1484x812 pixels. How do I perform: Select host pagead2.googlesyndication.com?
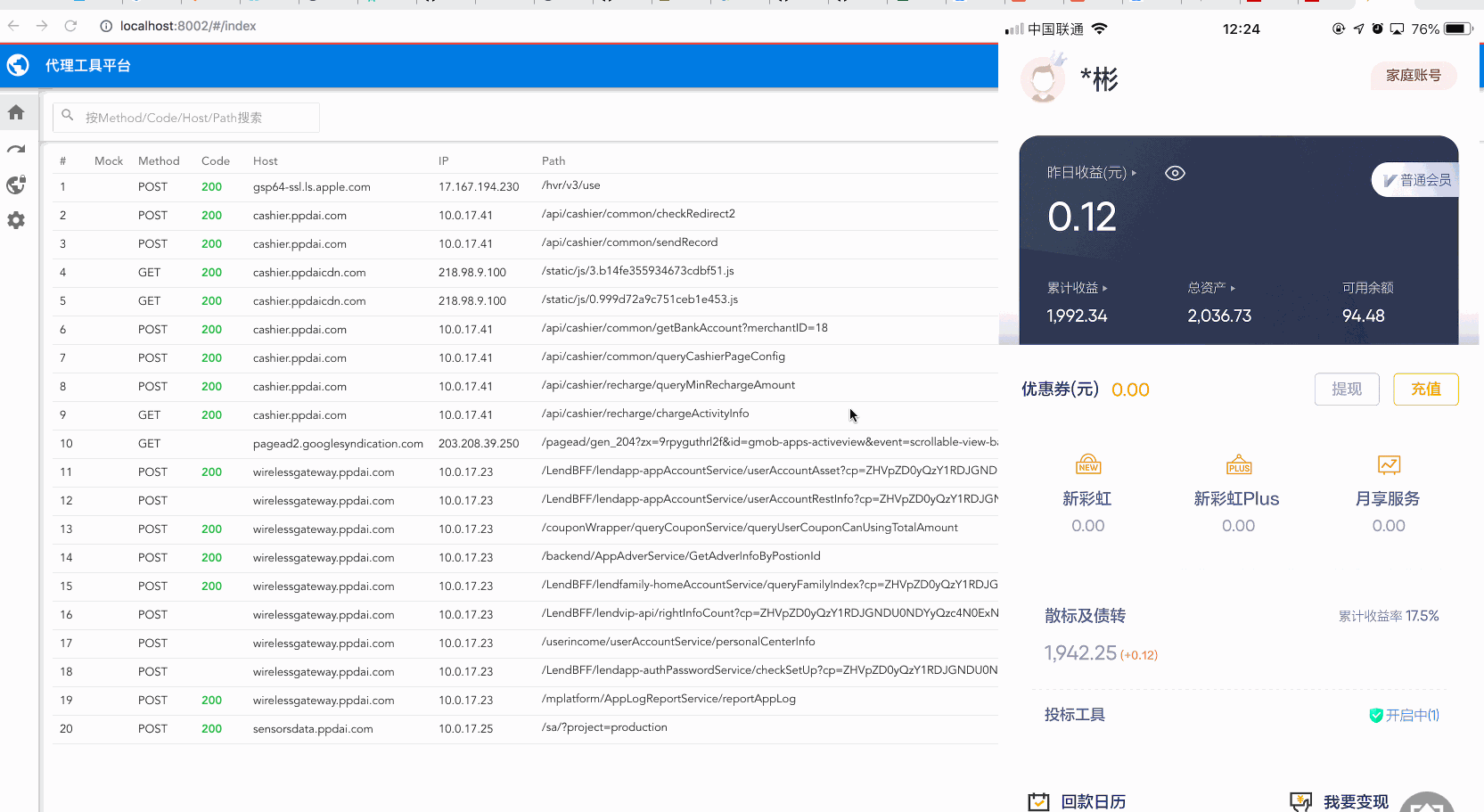pos(338,444)
